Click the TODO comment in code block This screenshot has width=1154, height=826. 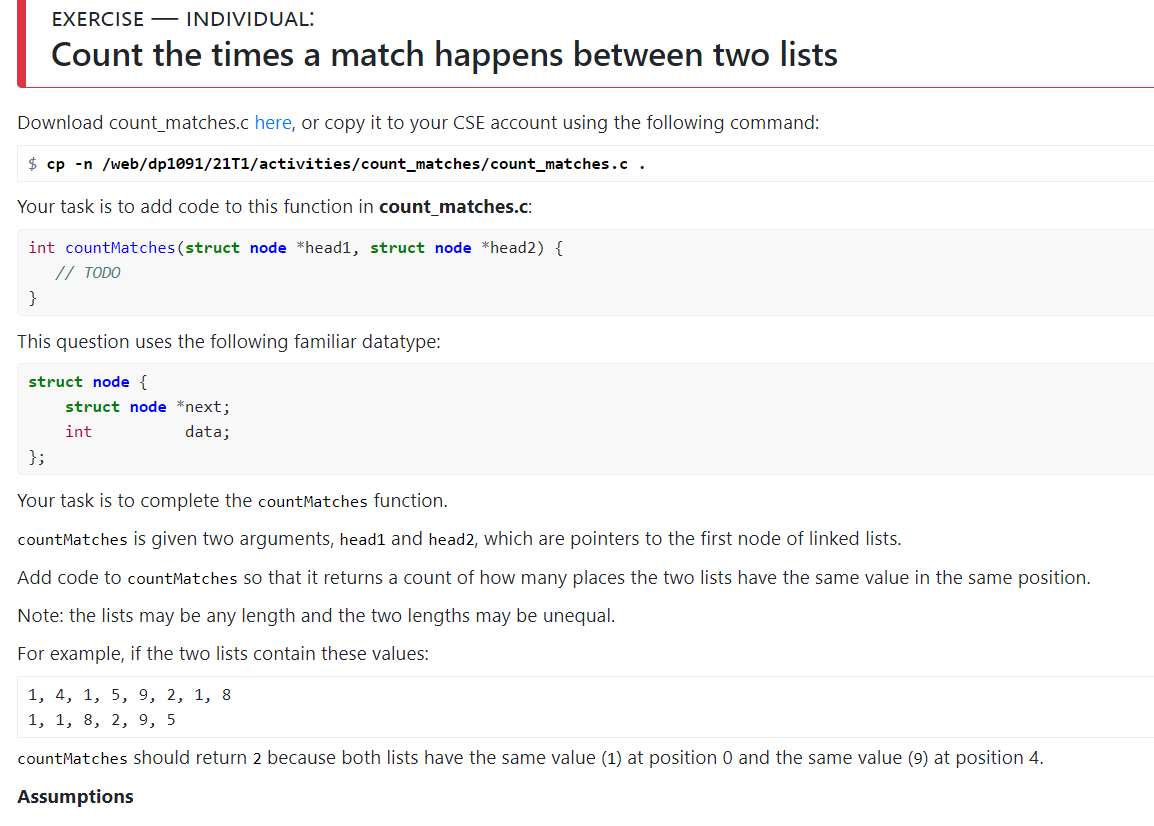88,273
